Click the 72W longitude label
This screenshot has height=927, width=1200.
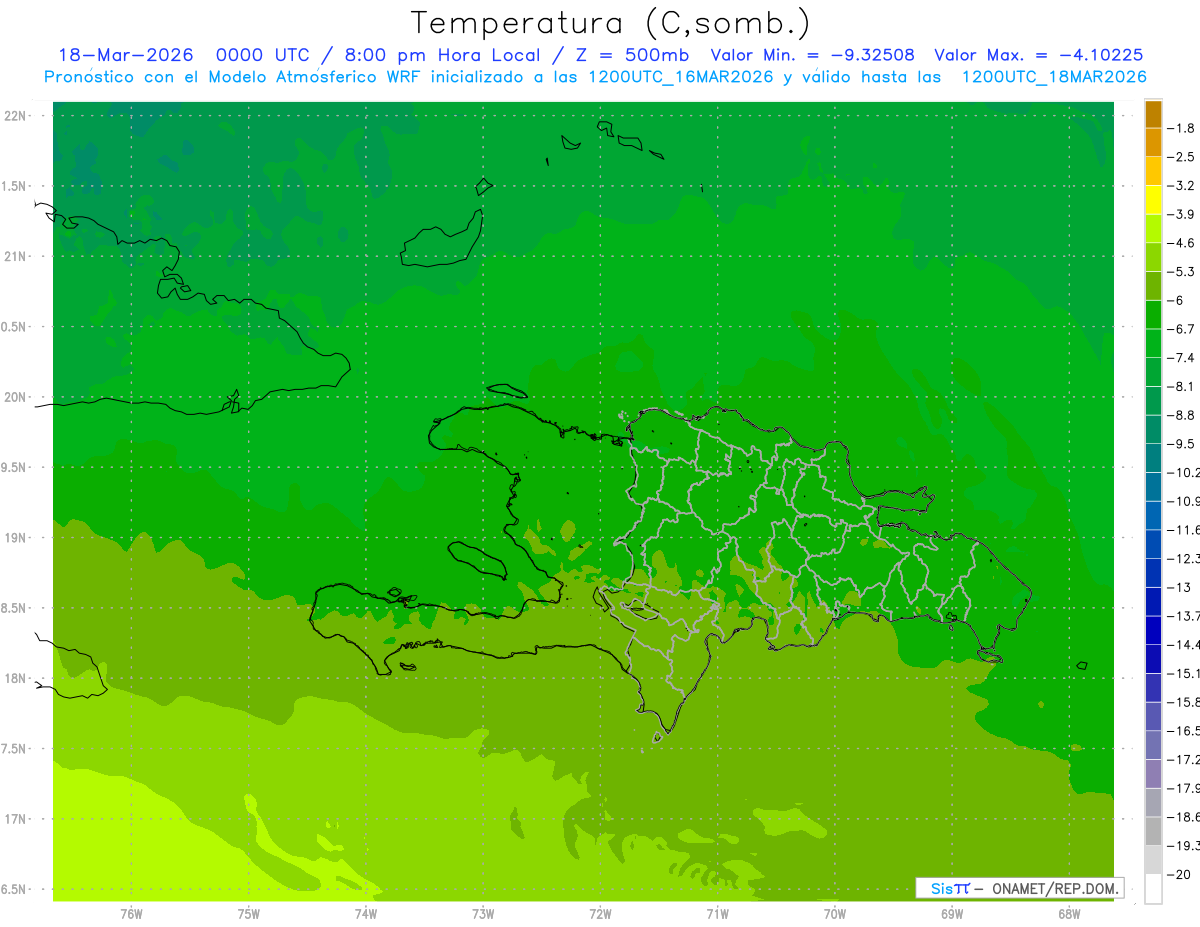600,914
